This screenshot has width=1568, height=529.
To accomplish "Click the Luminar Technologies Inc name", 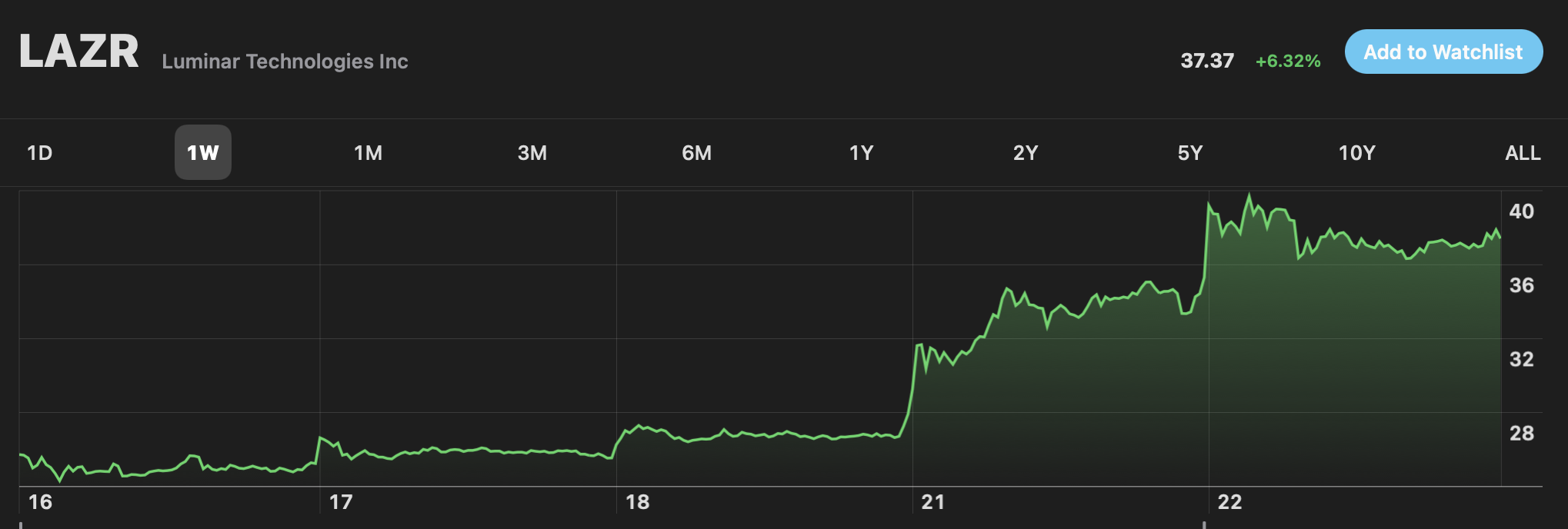I will [285, 62].
